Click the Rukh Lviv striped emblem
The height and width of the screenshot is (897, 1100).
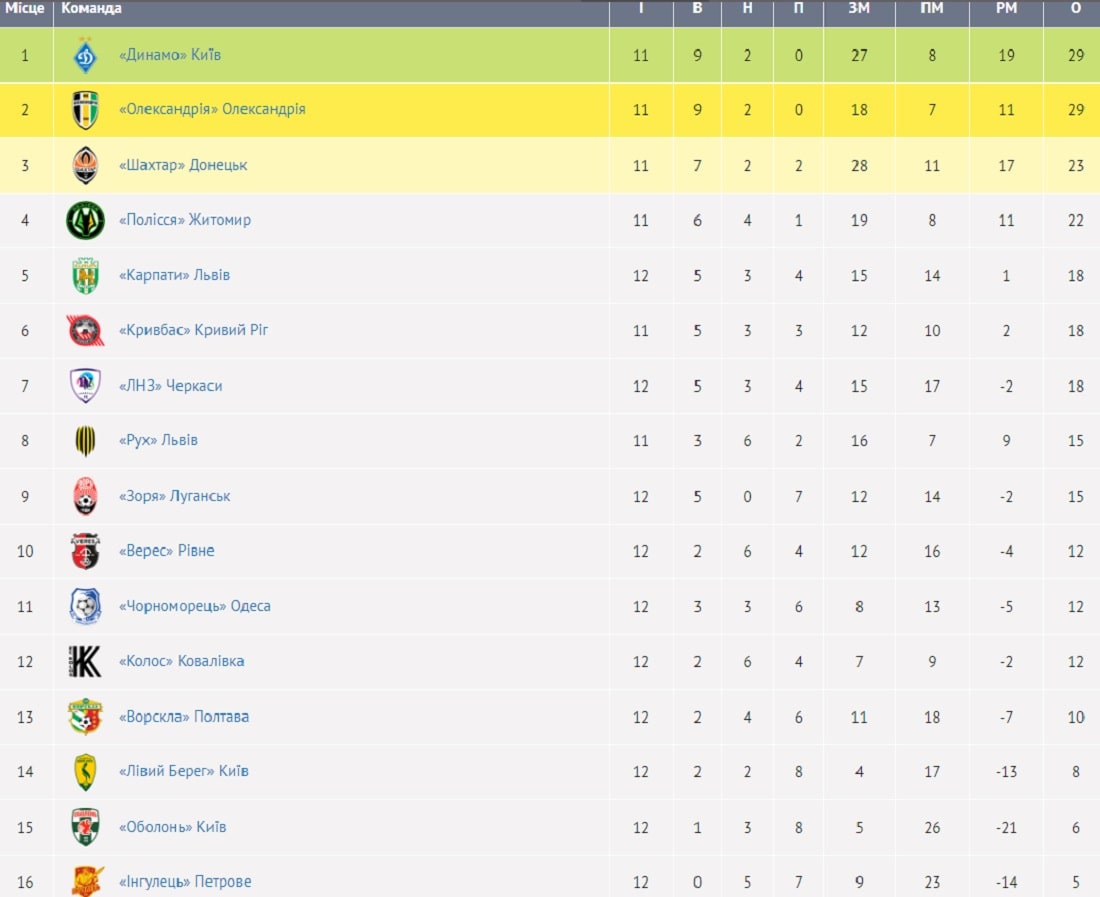tap(86, 440)
